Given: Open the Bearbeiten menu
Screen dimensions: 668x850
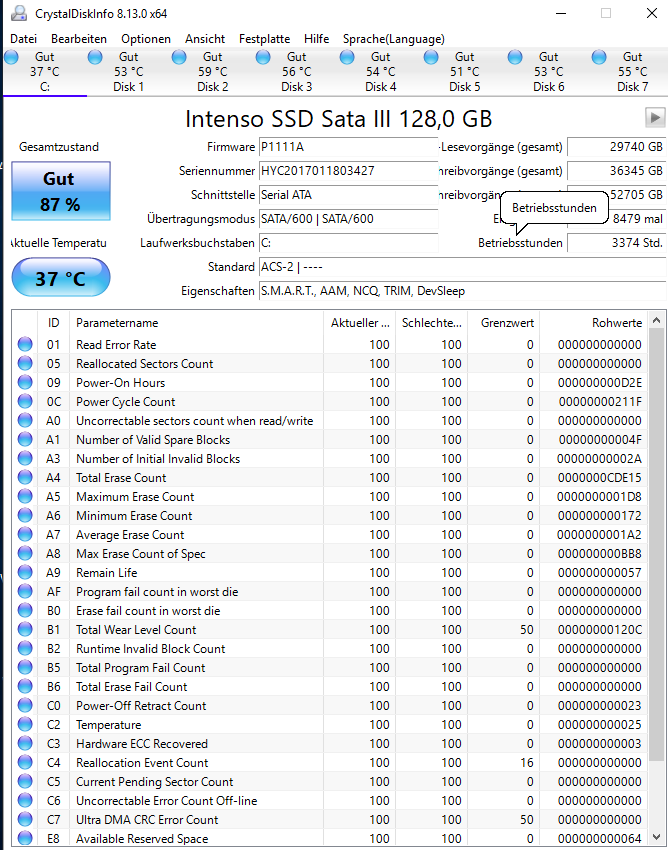Looking at the screenshot, I should pos(79,39).
